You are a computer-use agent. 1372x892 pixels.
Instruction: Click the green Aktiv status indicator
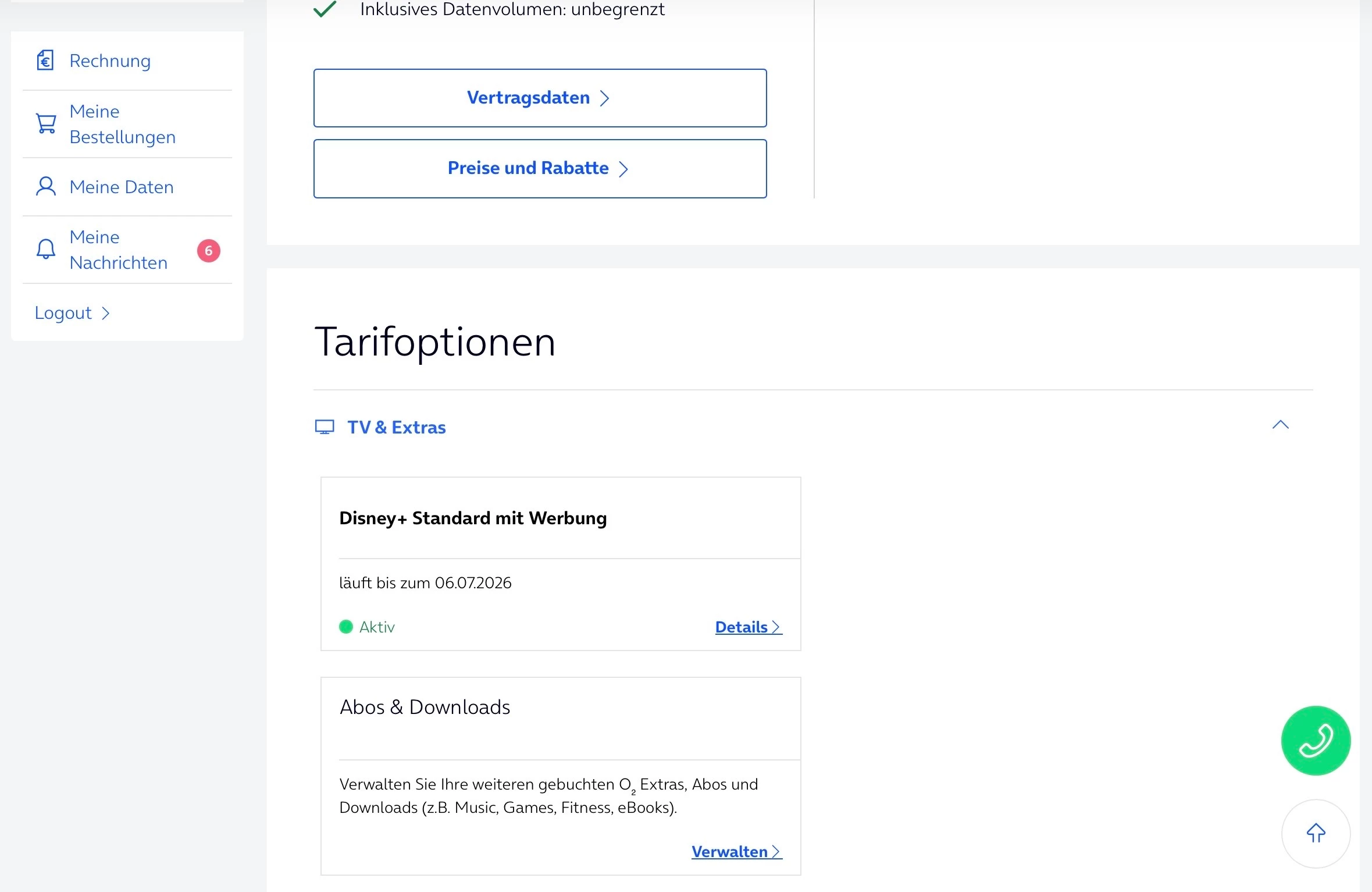[346, 627]
